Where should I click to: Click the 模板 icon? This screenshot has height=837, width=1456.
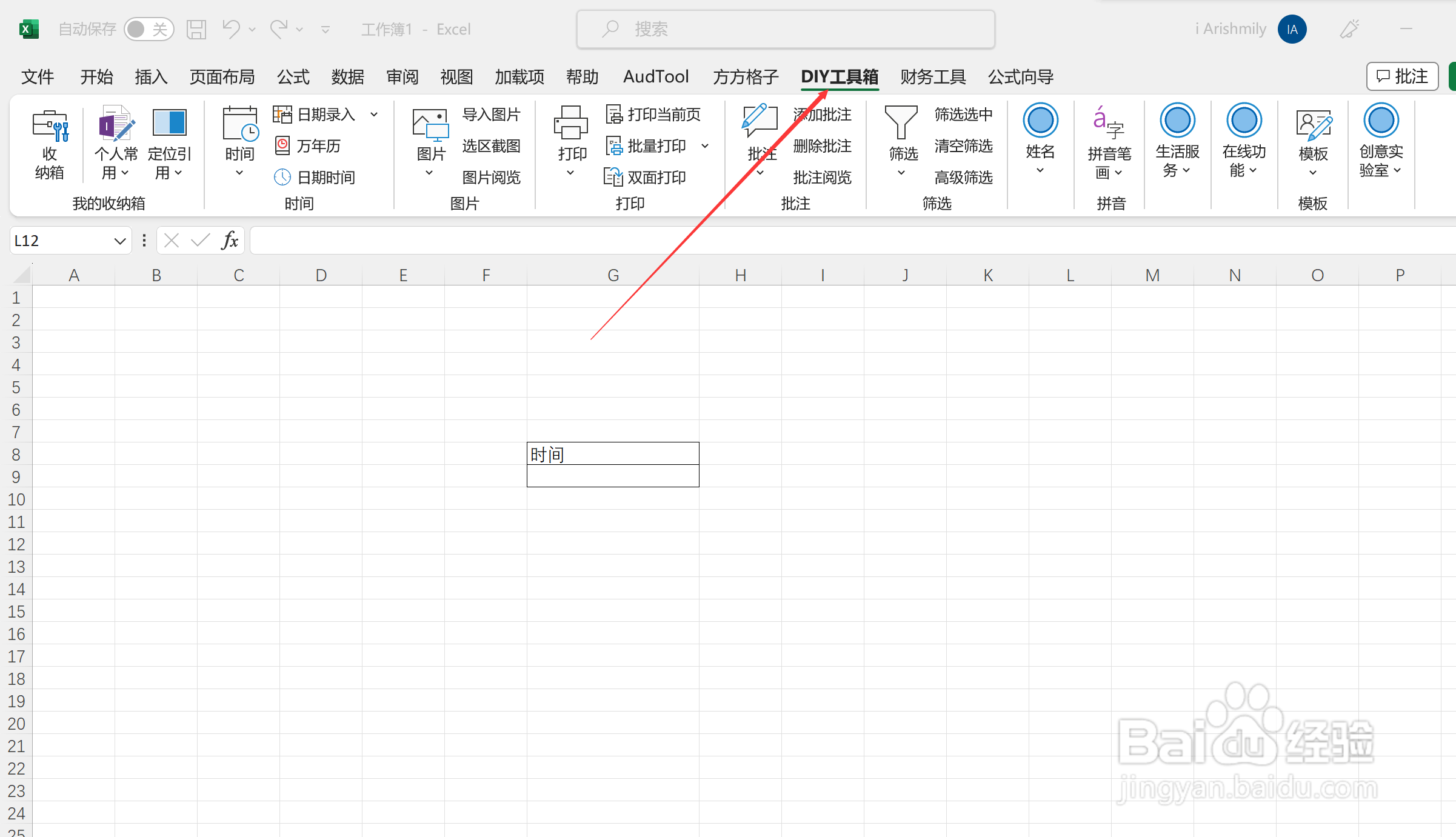coord(1314,125)
